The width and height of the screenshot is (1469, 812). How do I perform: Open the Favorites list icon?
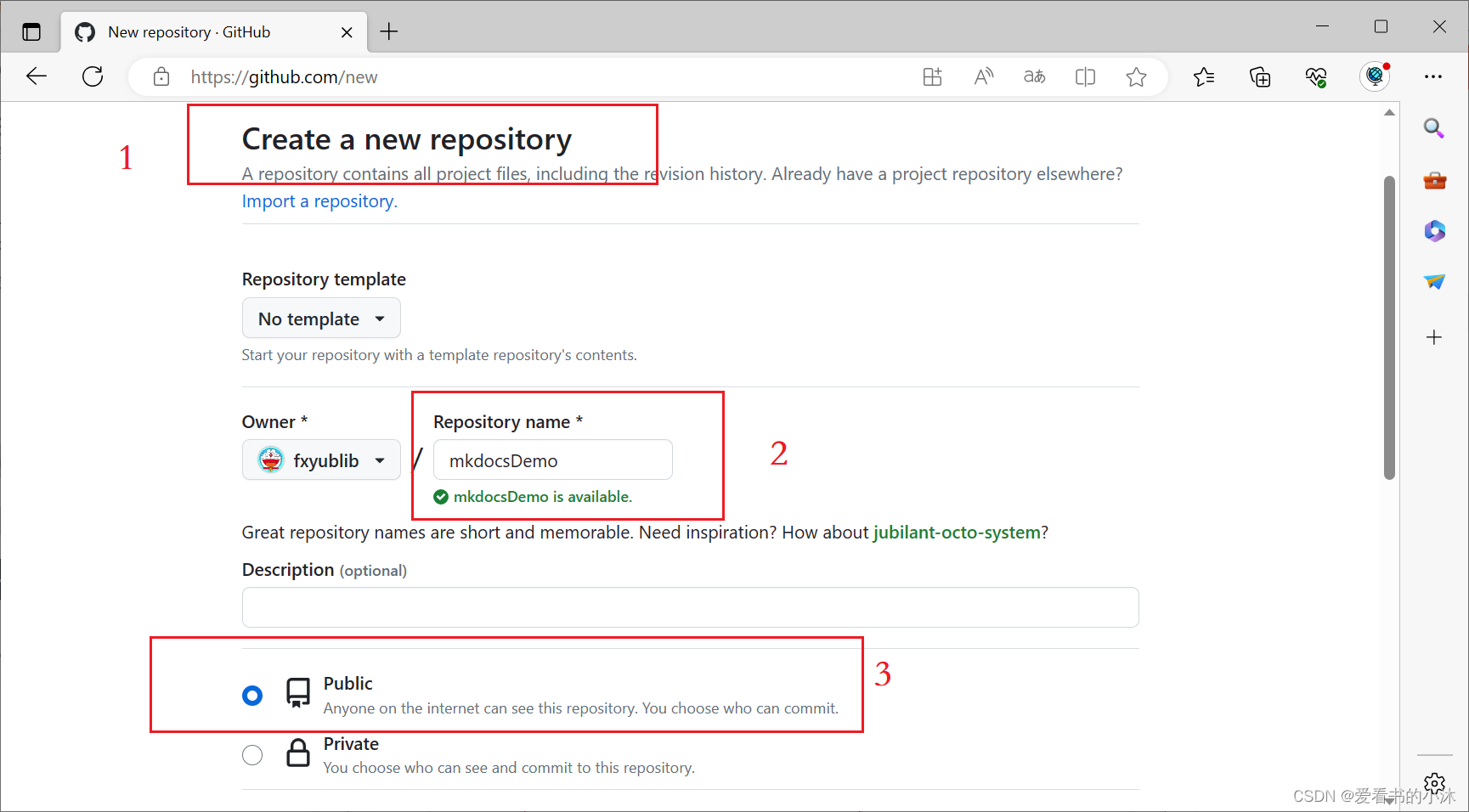(x=1204, y=77)
